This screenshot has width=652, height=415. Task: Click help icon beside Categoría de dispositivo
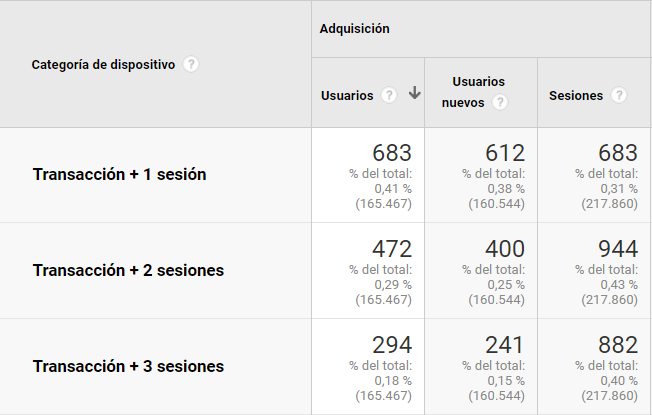pyautogui.click(x=191, y=64)
